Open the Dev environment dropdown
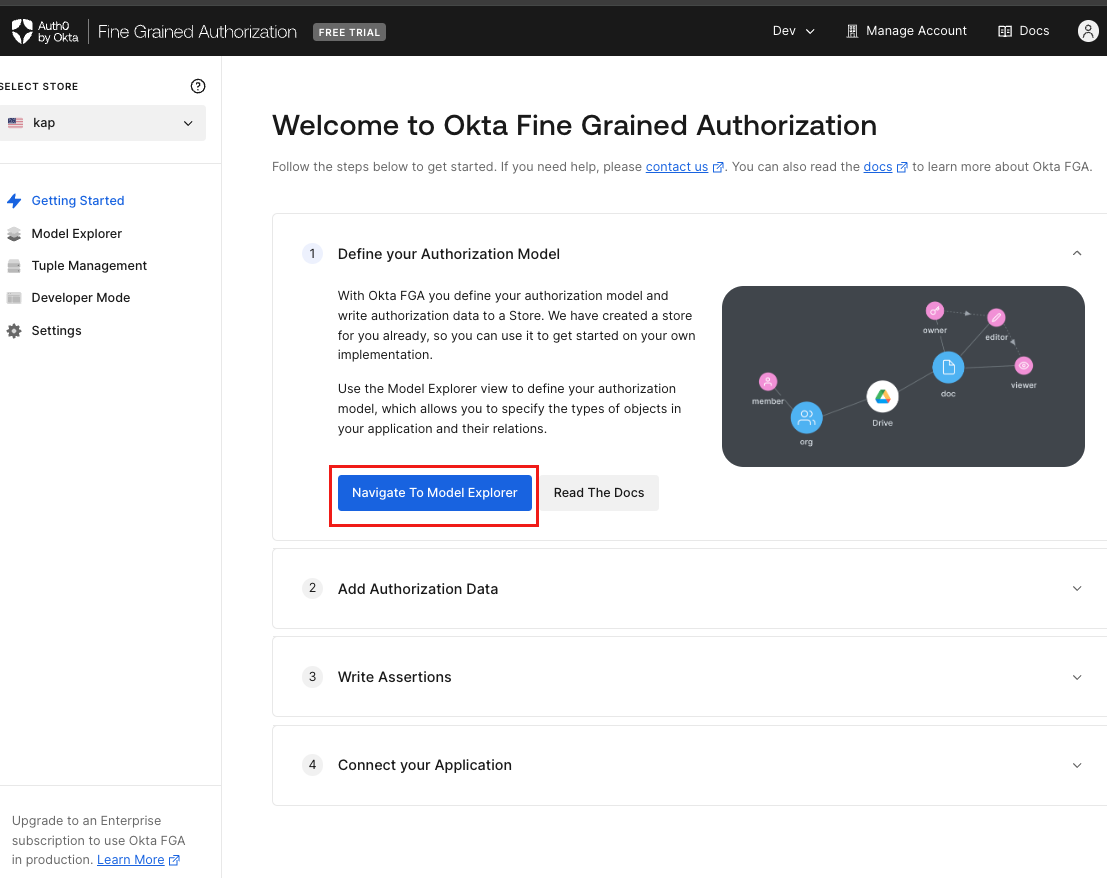This screenshot has height=878, width=1107. (793, 31)
